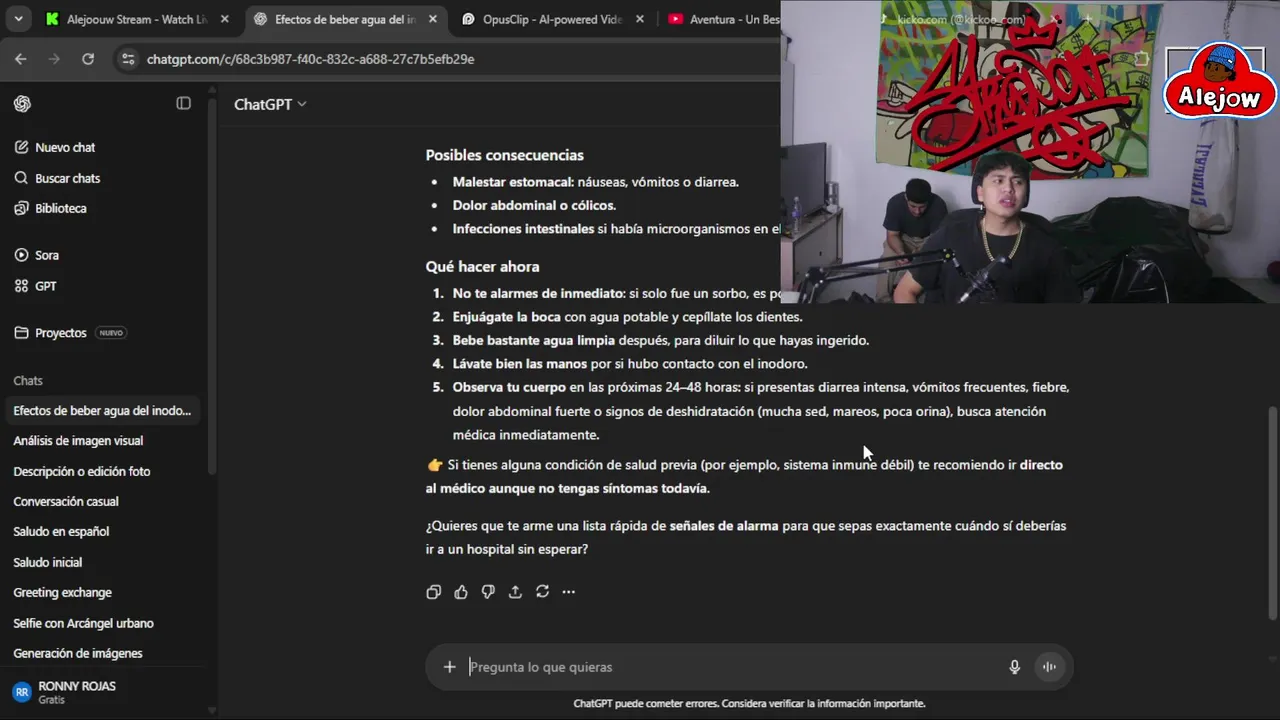Give the response a thumbs down
Image resolution: width=1280 pixels, height=720 pixels.
tap(488, 592)
